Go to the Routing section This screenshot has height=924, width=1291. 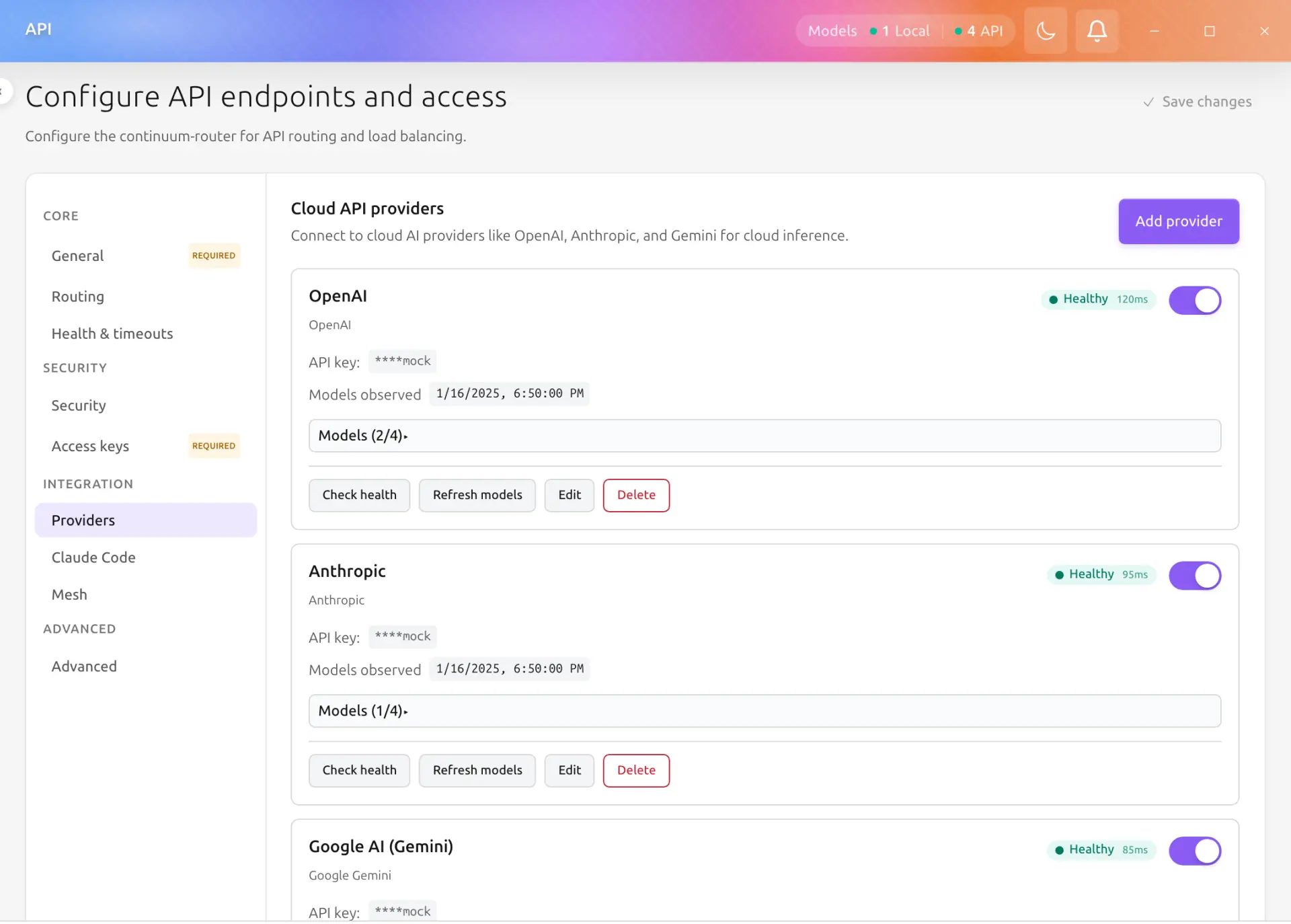point(145,297)
